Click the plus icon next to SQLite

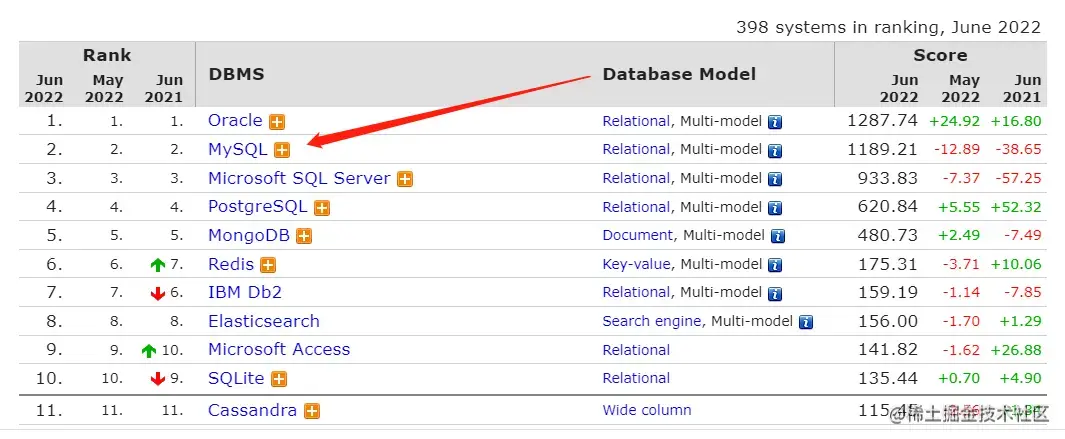point(278,379)
